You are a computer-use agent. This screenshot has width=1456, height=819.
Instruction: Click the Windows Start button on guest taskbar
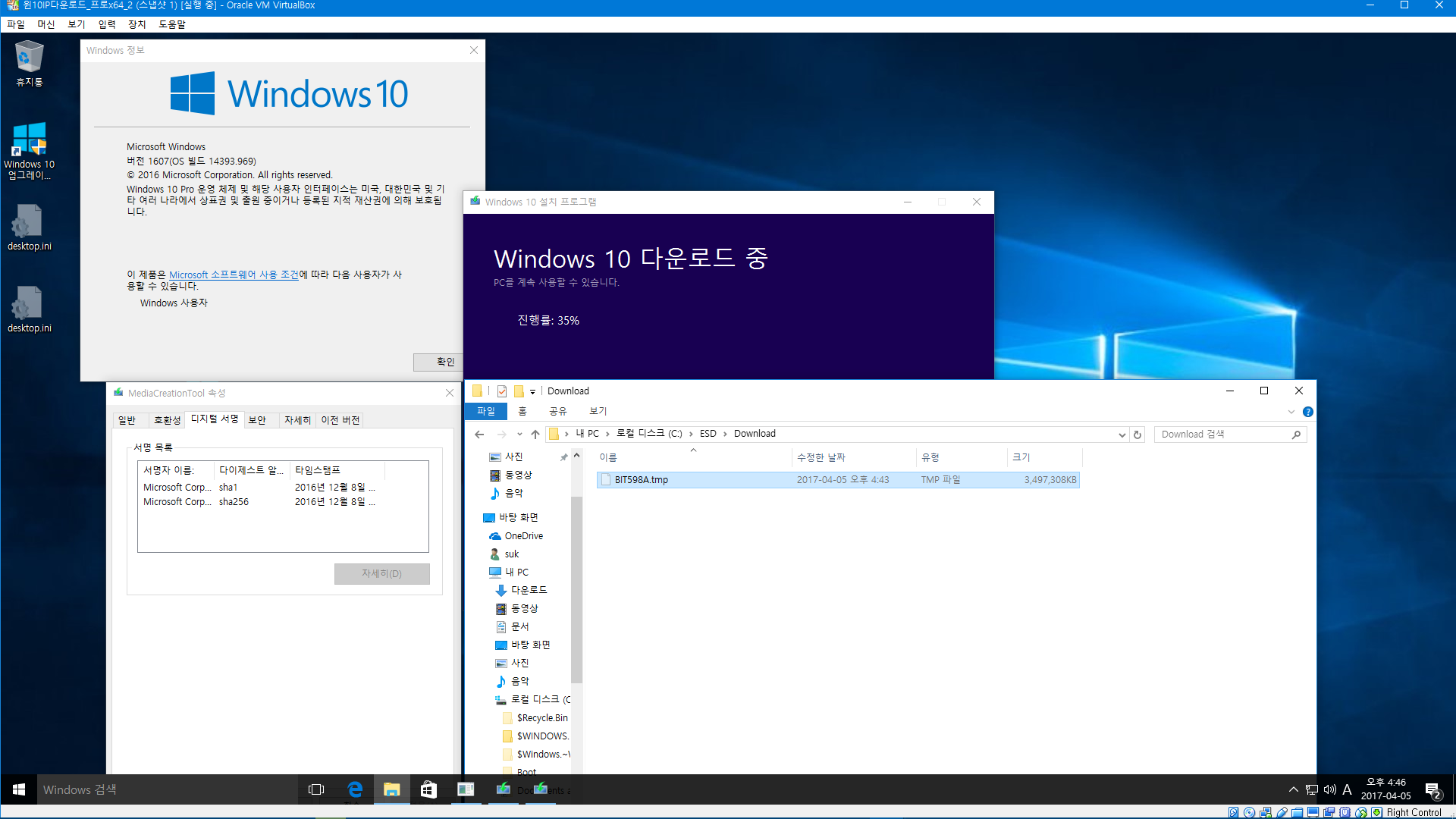(x=19, y=789)
